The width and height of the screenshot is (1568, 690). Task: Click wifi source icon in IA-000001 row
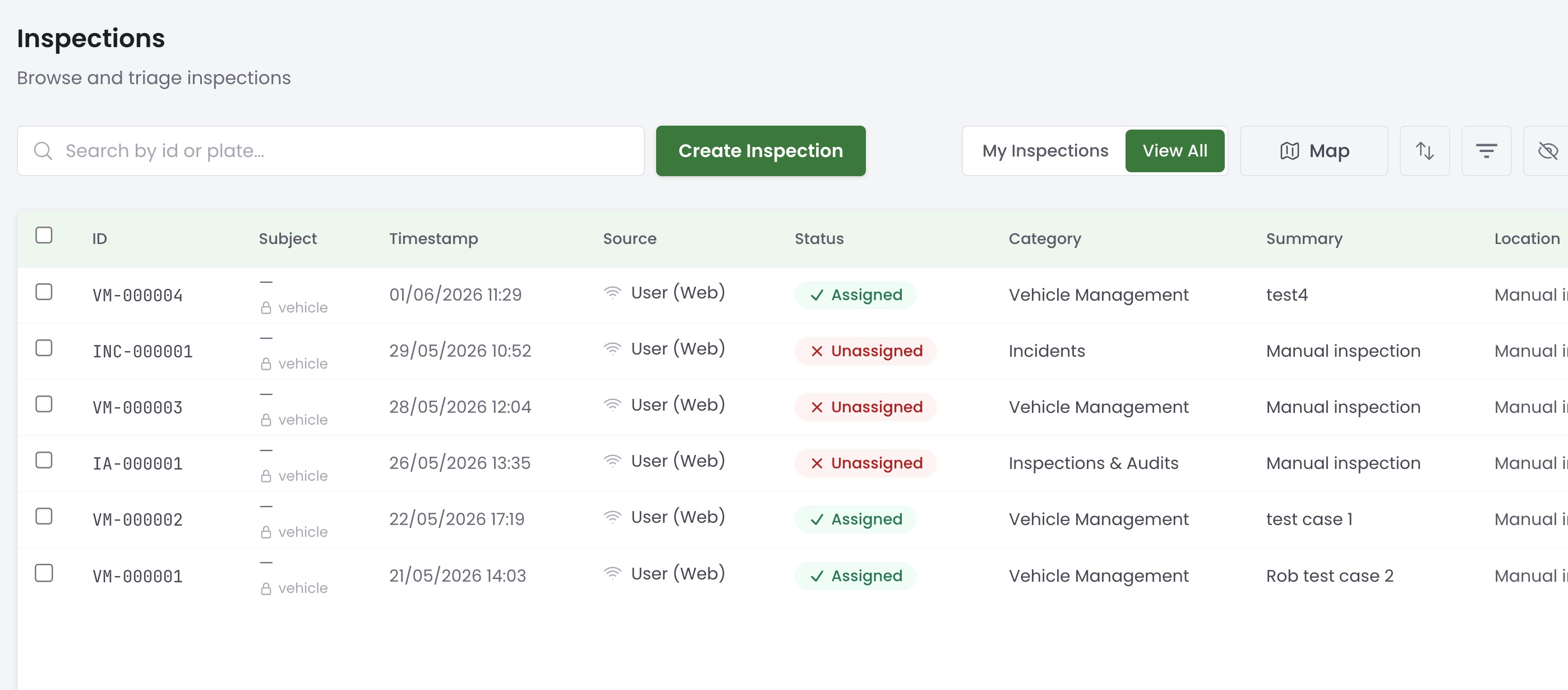(x=612, y=461)
